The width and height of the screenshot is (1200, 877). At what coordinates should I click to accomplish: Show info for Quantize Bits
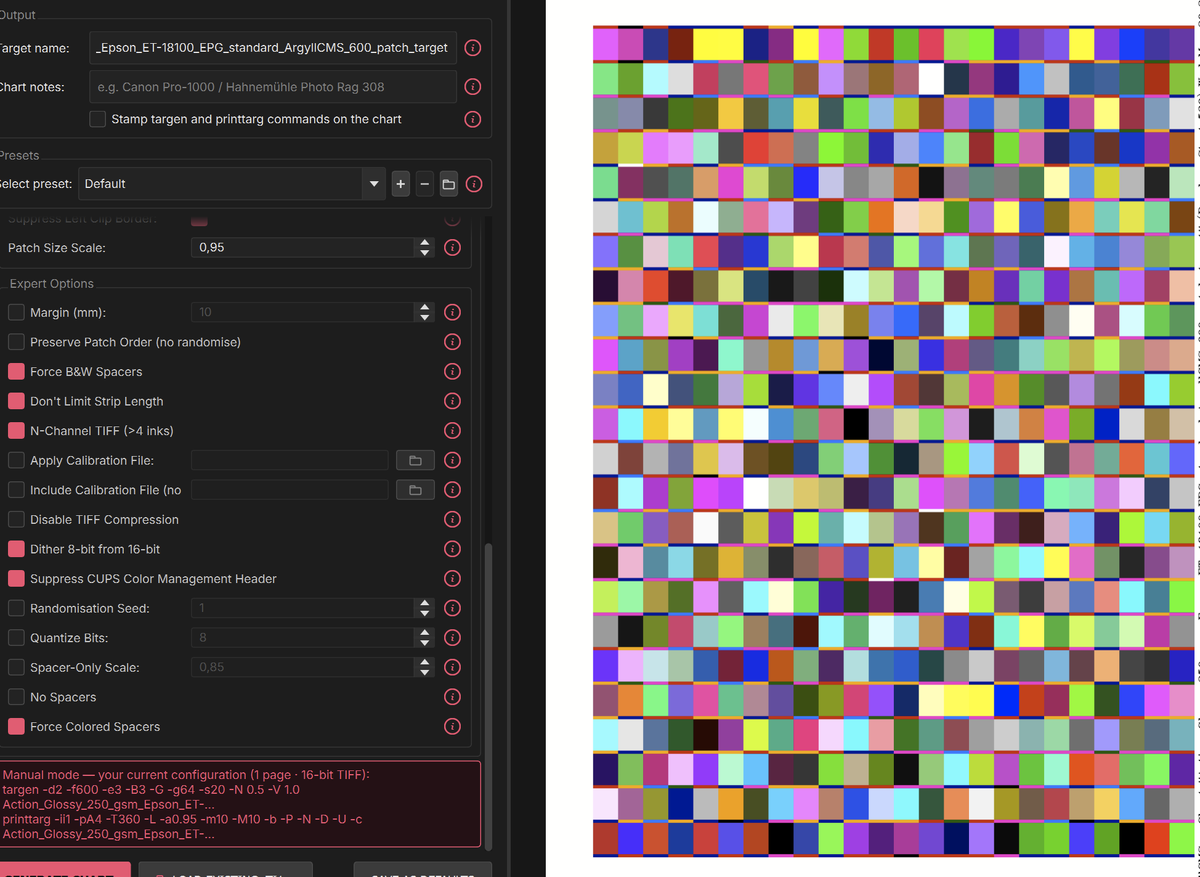tap(452, 638)
